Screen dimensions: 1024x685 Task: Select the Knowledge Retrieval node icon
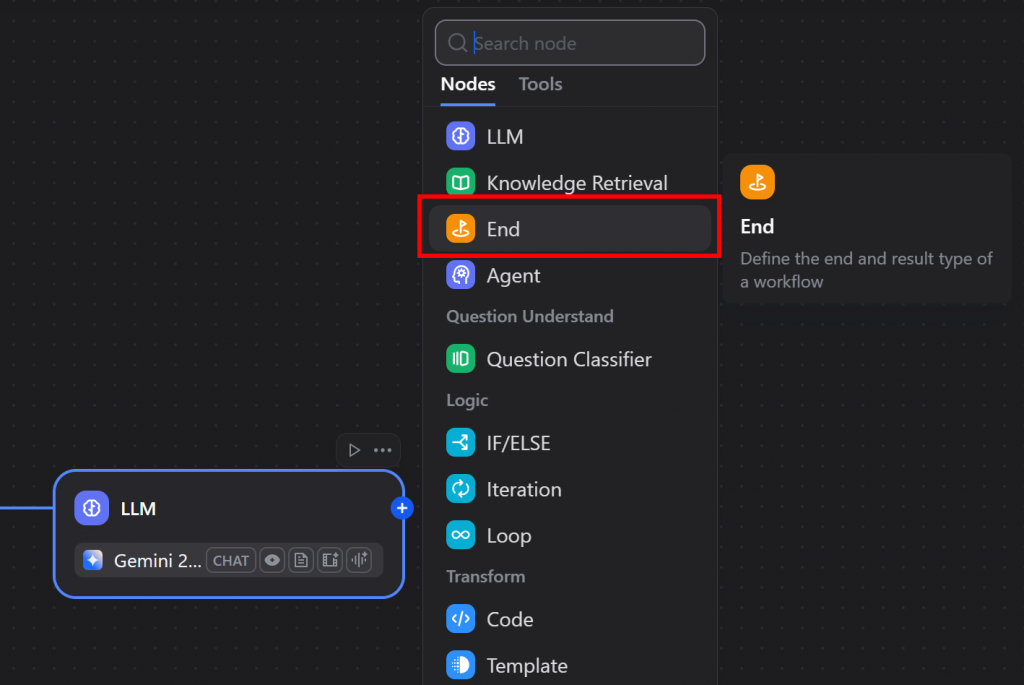[x=460, y=182]
